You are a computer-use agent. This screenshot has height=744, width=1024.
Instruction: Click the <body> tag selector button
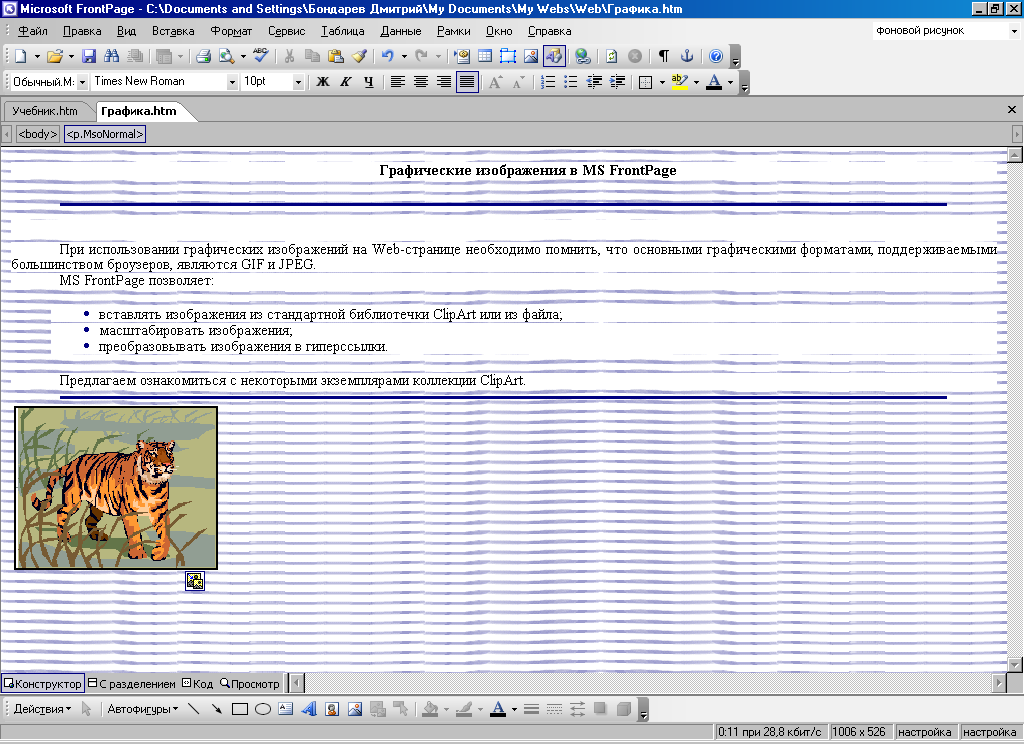38,134
